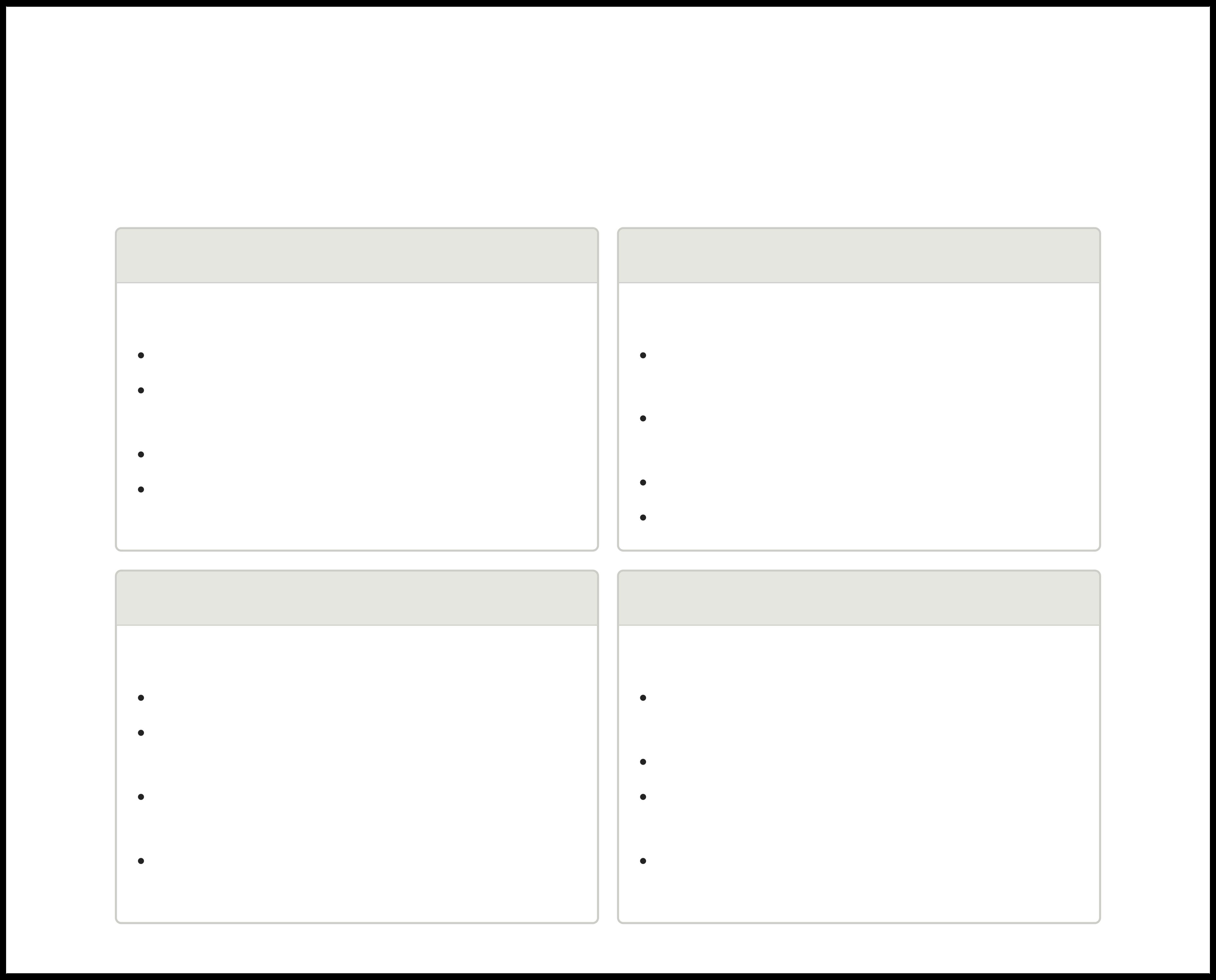Viewport: 1216px width, 980px height.
Task: Select second bullet in bottom-left card
Action: click(141, 733)
